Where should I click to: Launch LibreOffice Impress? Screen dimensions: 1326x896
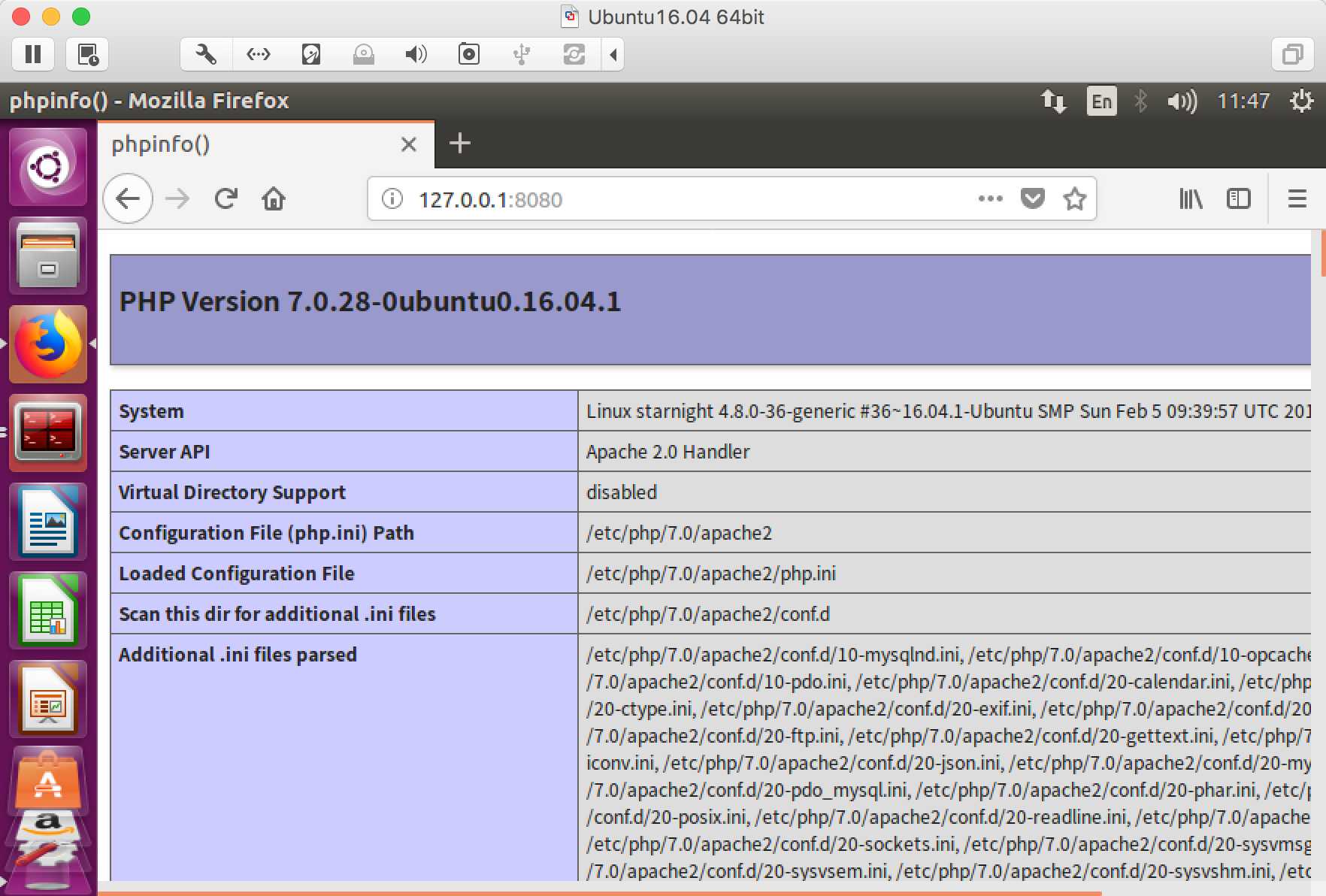(48, 699)
